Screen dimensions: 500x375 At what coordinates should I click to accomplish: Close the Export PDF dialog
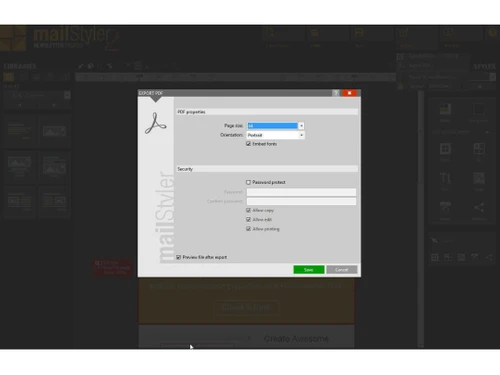pos(349,93)
